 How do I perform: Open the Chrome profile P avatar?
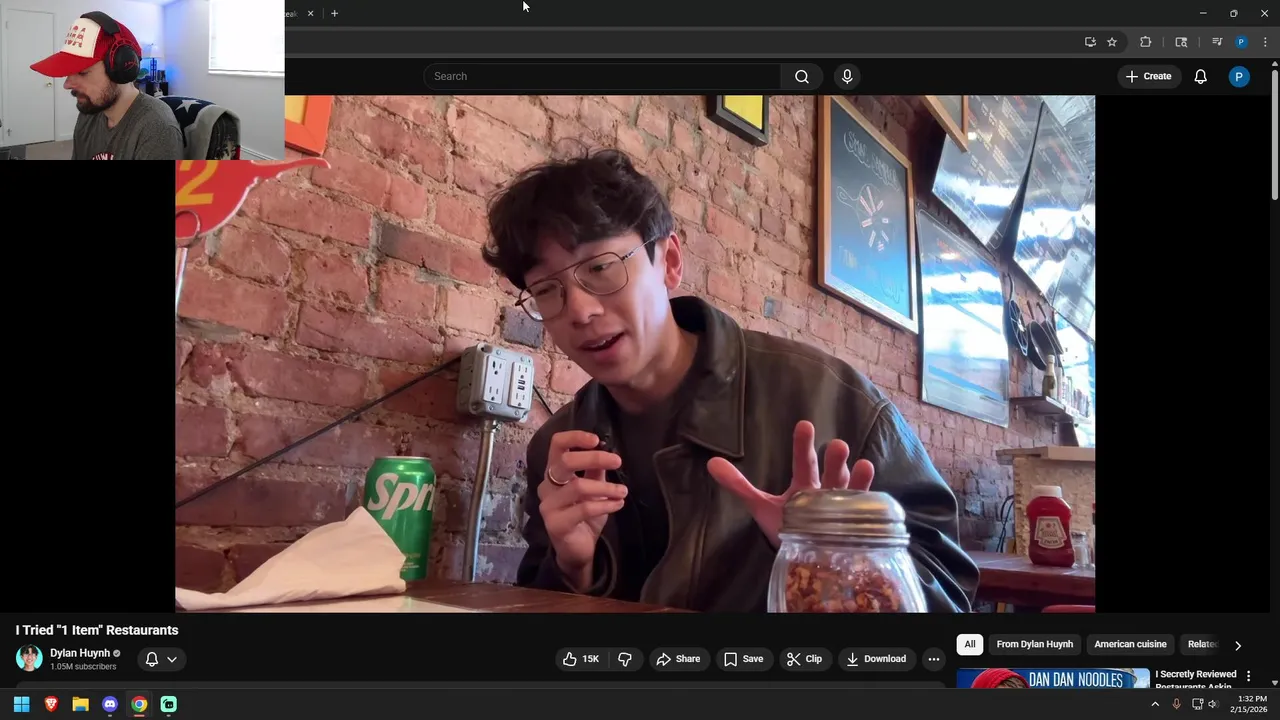[x=1241, y=42]
